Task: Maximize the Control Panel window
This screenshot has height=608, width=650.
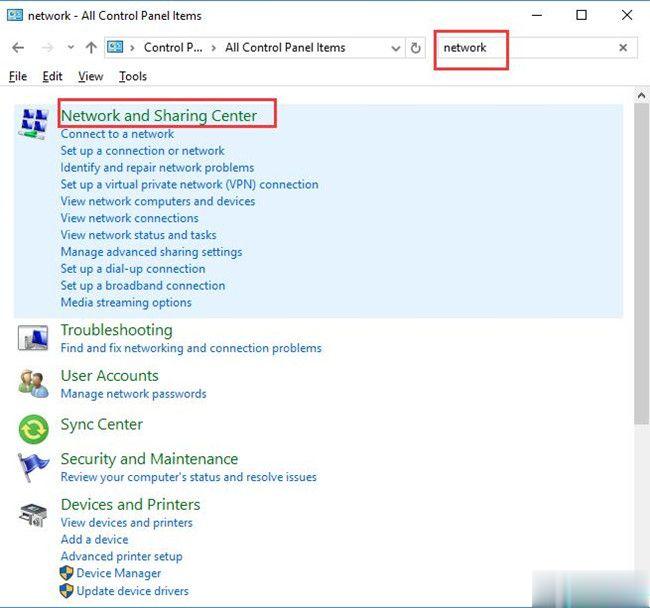Action: click(582, 15)
